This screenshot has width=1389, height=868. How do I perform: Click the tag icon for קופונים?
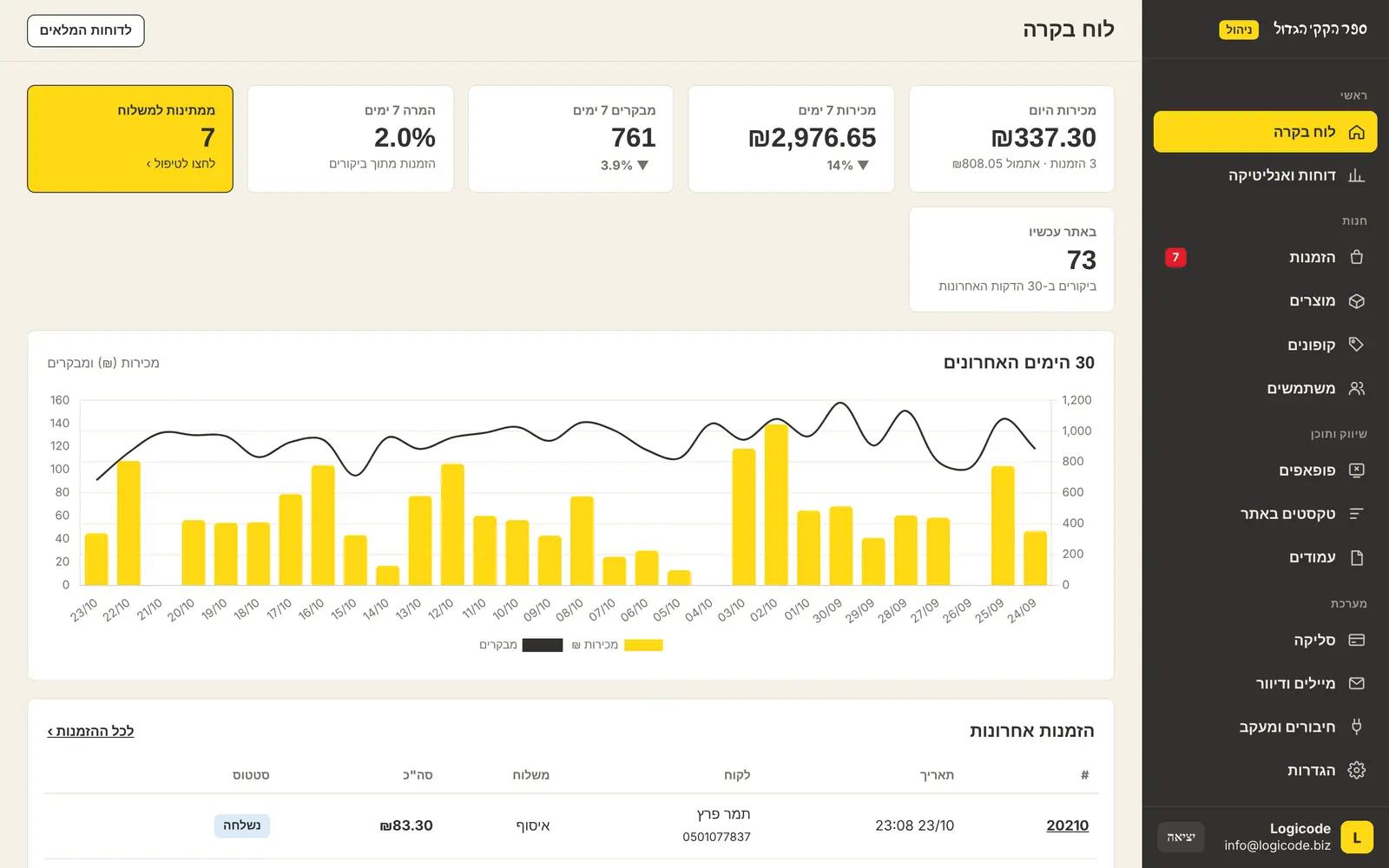pyautogui.click(x=1357, y=345)
